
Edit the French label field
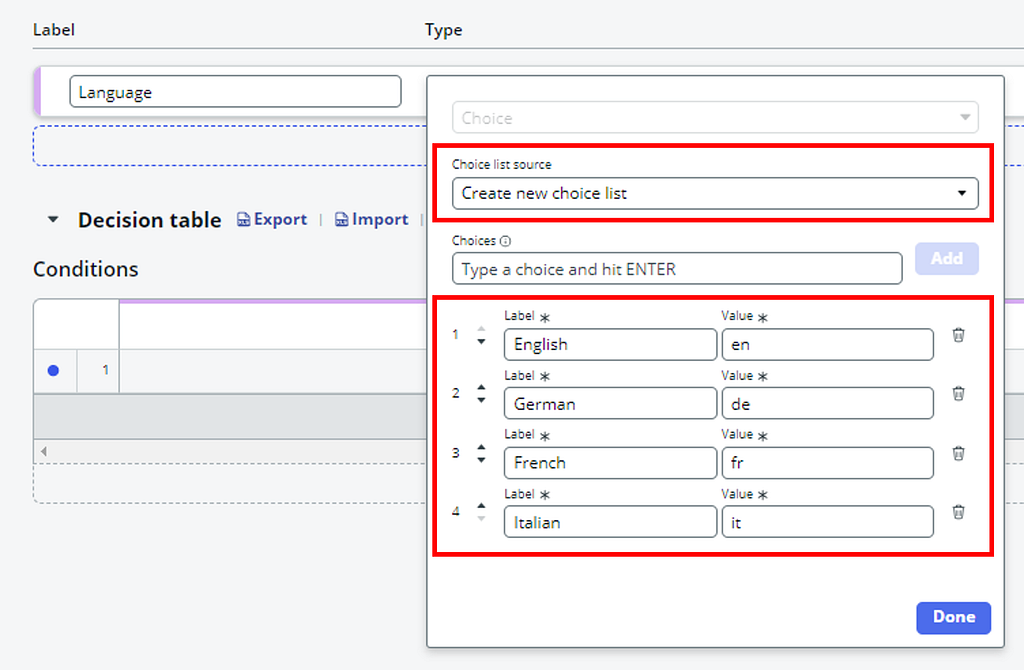pos(610,463)
